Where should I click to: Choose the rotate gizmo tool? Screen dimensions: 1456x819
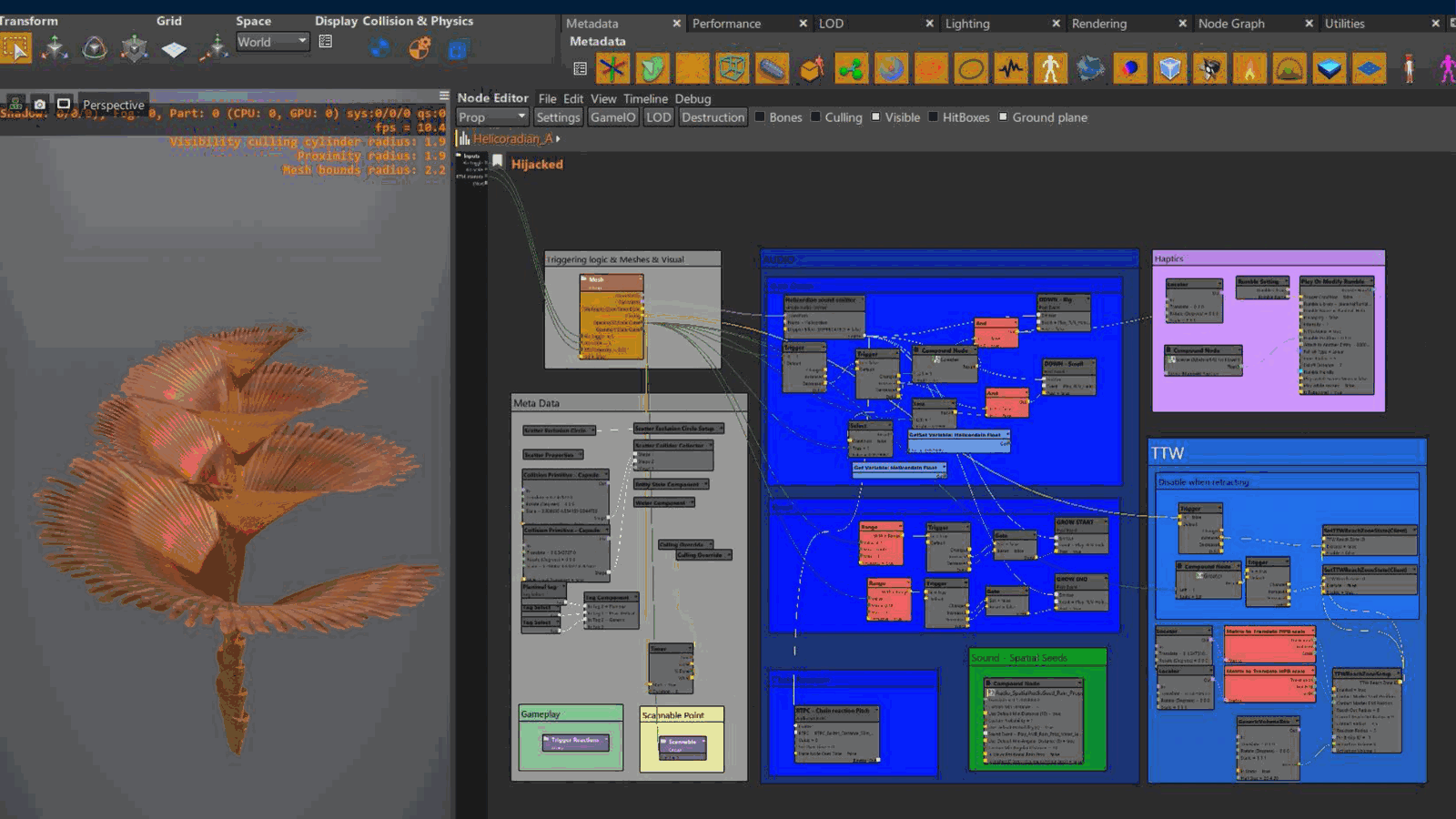[95, 47]
